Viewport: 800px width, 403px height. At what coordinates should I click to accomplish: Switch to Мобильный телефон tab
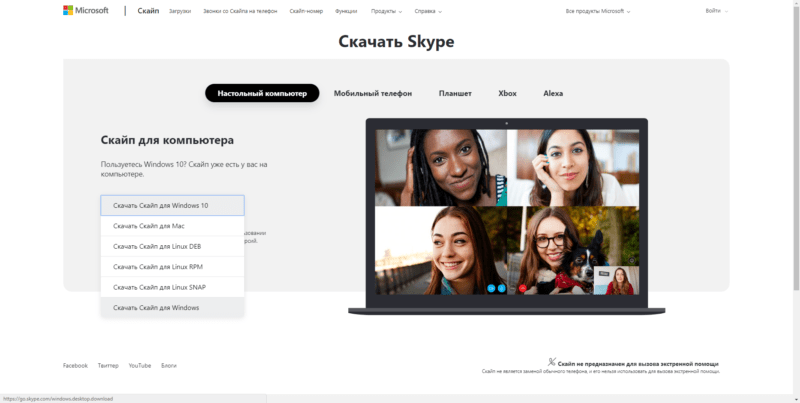(372, 93)
